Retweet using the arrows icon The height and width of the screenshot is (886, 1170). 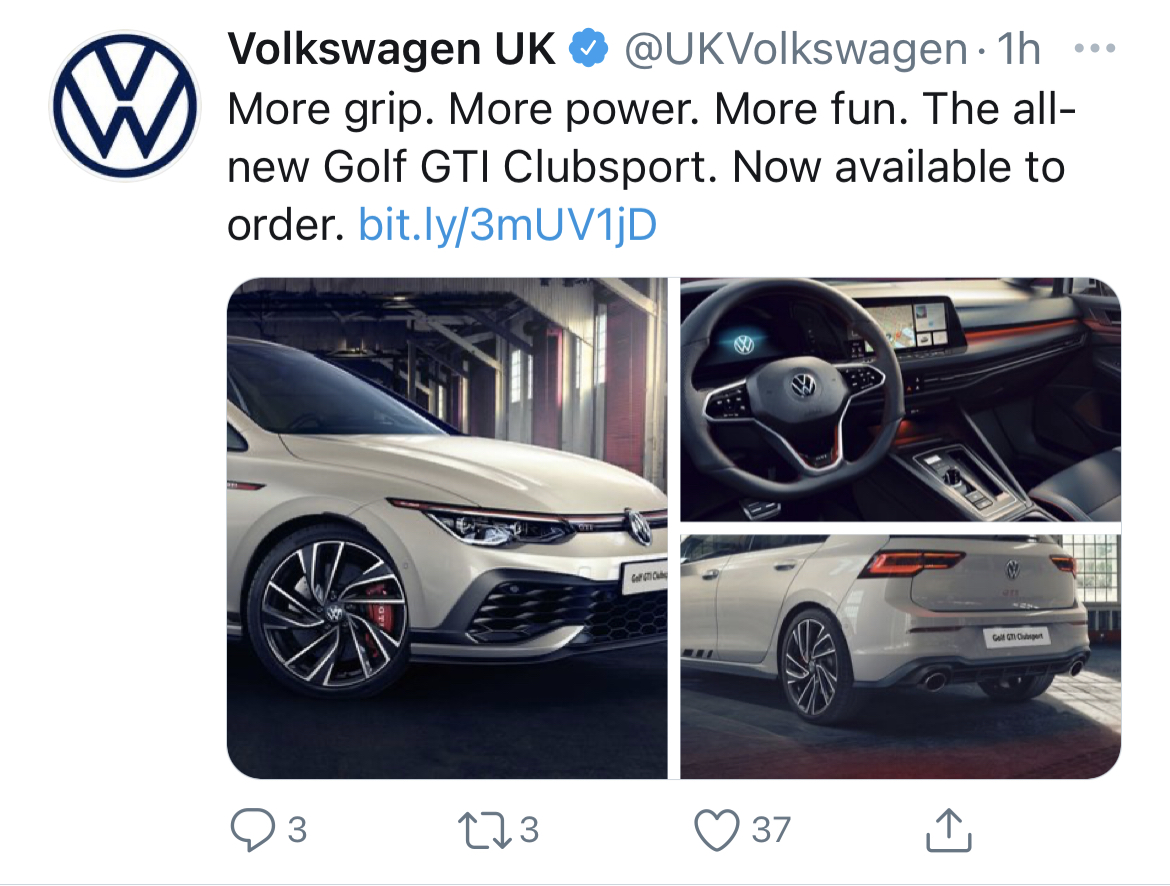pos(485,830)
